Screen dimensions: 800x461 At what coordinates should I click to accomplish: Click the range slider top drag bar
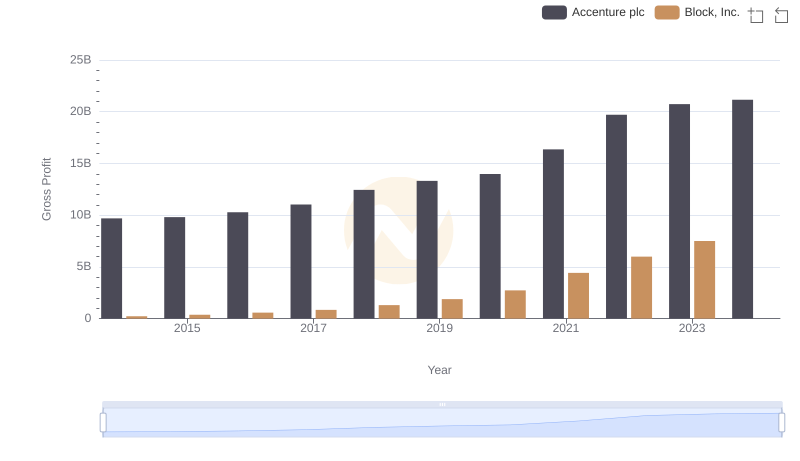point(442,404)
